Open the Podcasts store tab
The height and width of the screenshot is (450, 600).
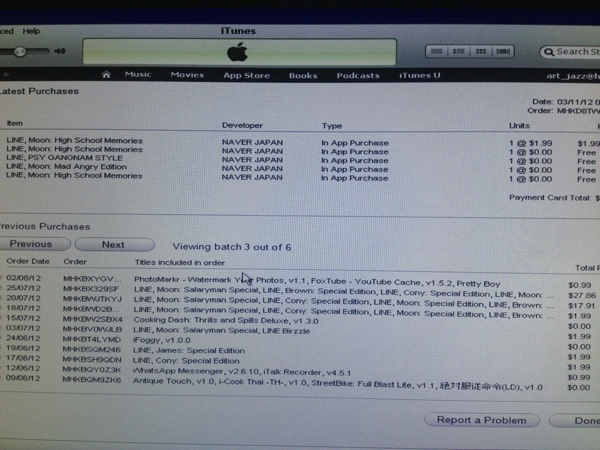tap(358, 76)
